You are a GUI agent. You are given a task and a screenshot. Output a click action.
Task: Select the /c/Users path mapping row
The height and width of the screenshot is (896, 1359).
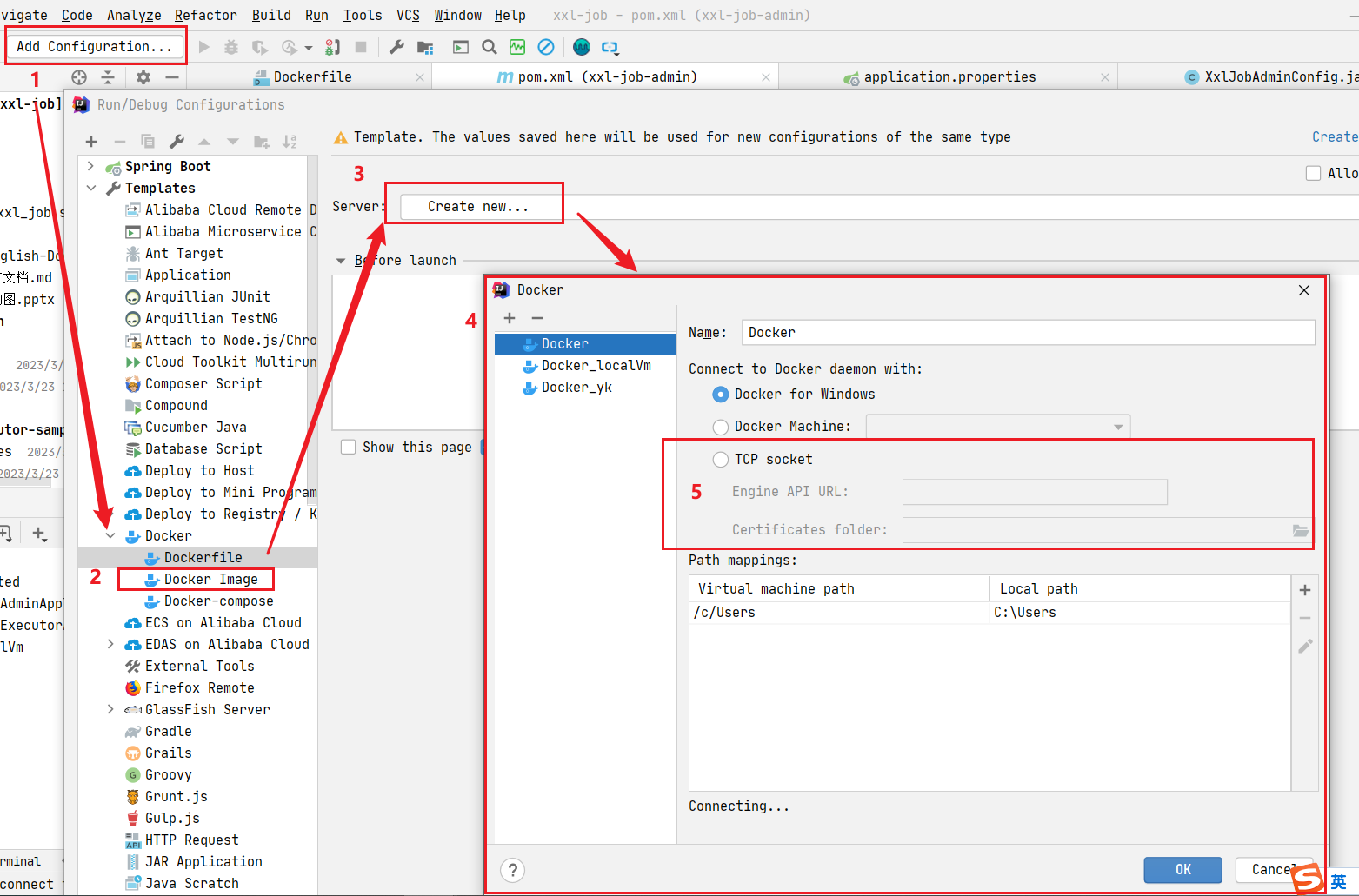pyautogui.click(x=989, y=613)
